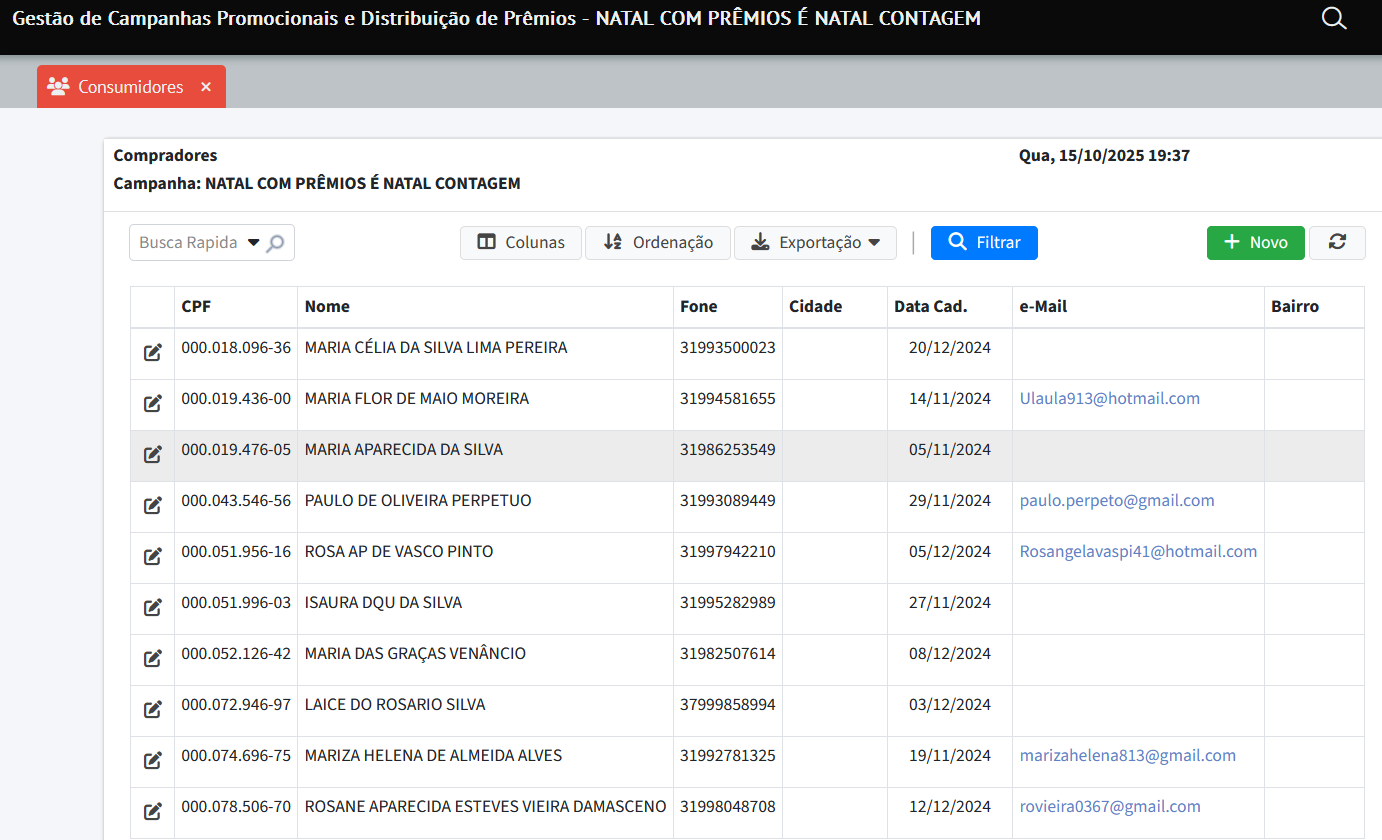1382x840 pixels.
Task: Edit Laice do Rosario Silva record
Action: pos(153,709)
